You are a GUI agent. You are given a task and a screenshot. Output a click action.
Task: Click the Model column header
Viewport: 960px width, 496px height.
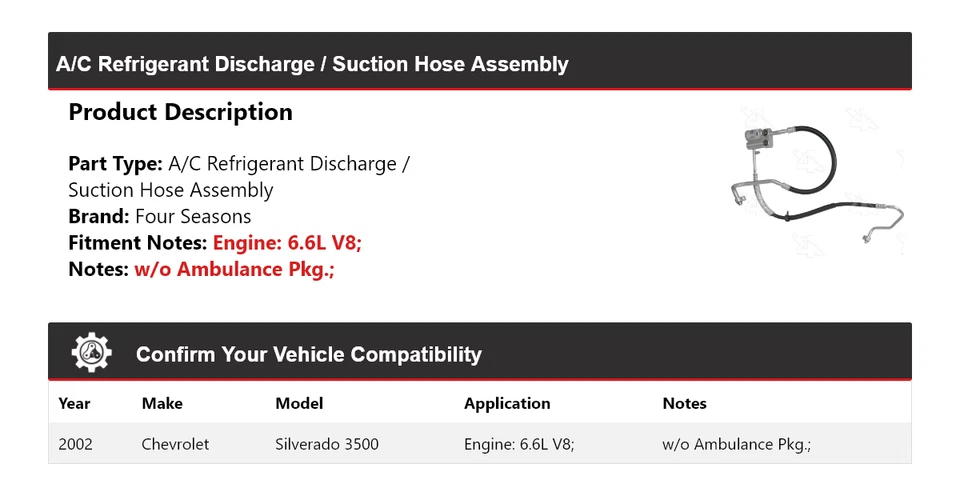(299, 404)
